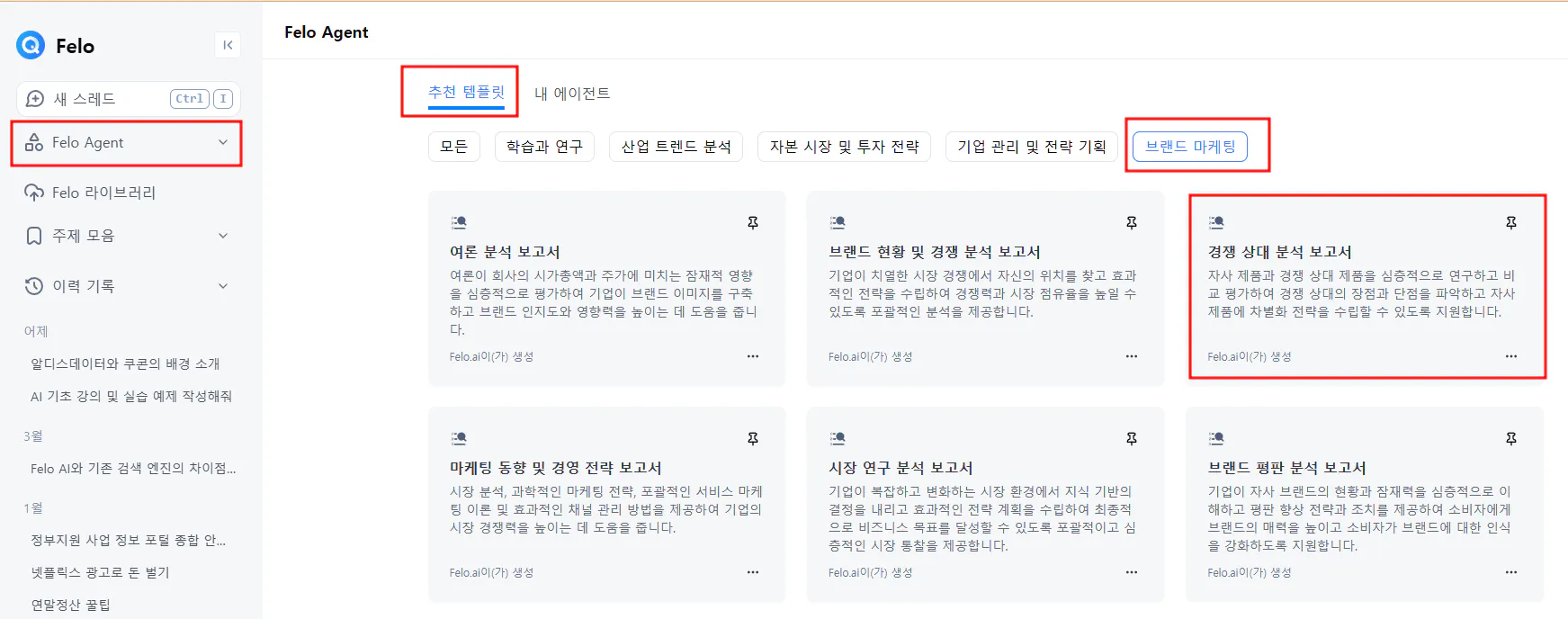Click the agent icon on 브랜드 평판 분석 보고서 card

(x=1216, y=438)
